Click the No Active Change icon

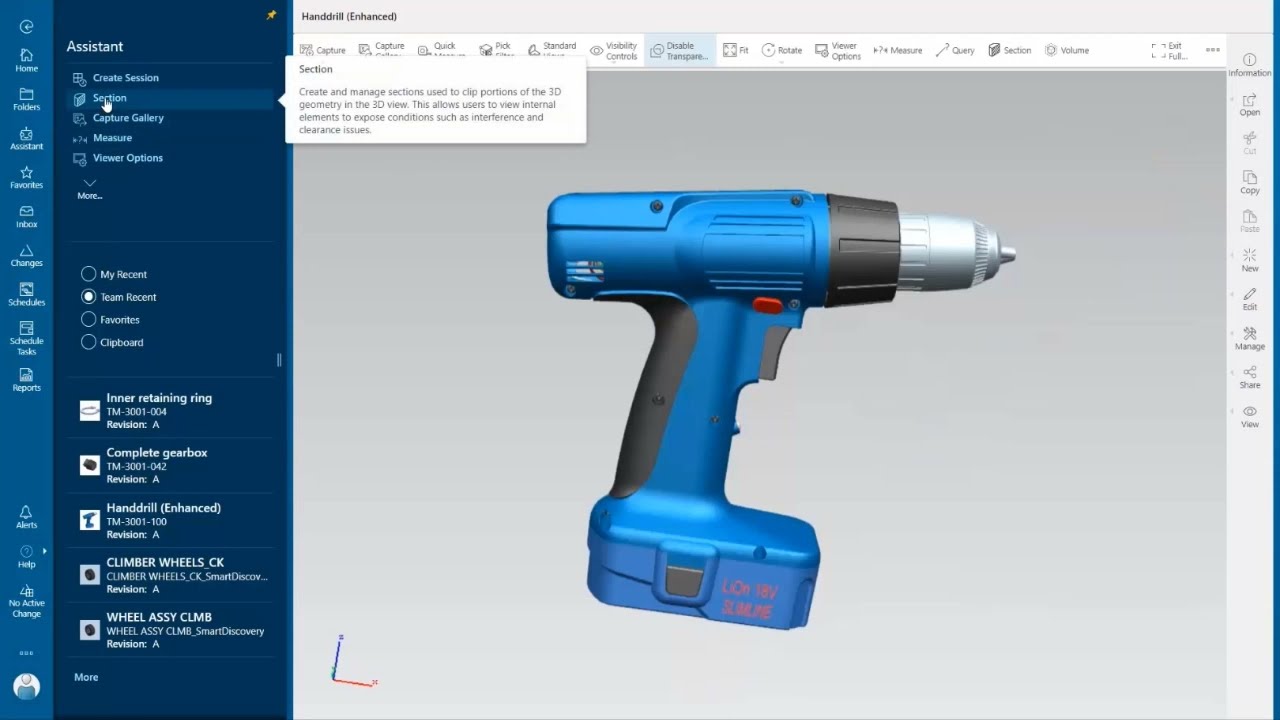tap(26, 601)
